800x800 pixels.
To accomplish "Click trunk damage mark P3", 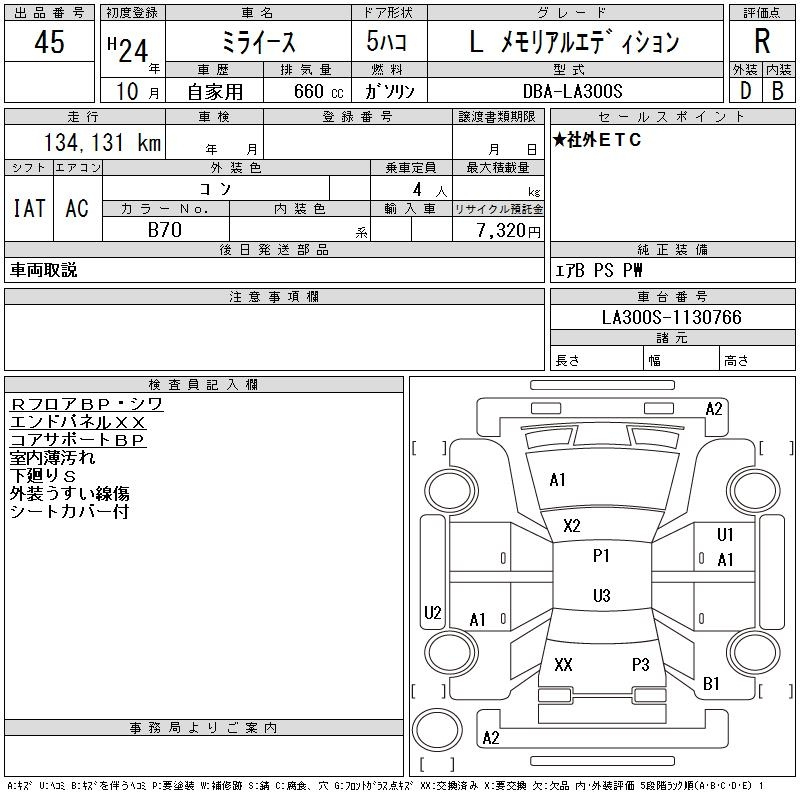I will click(640, 664).
